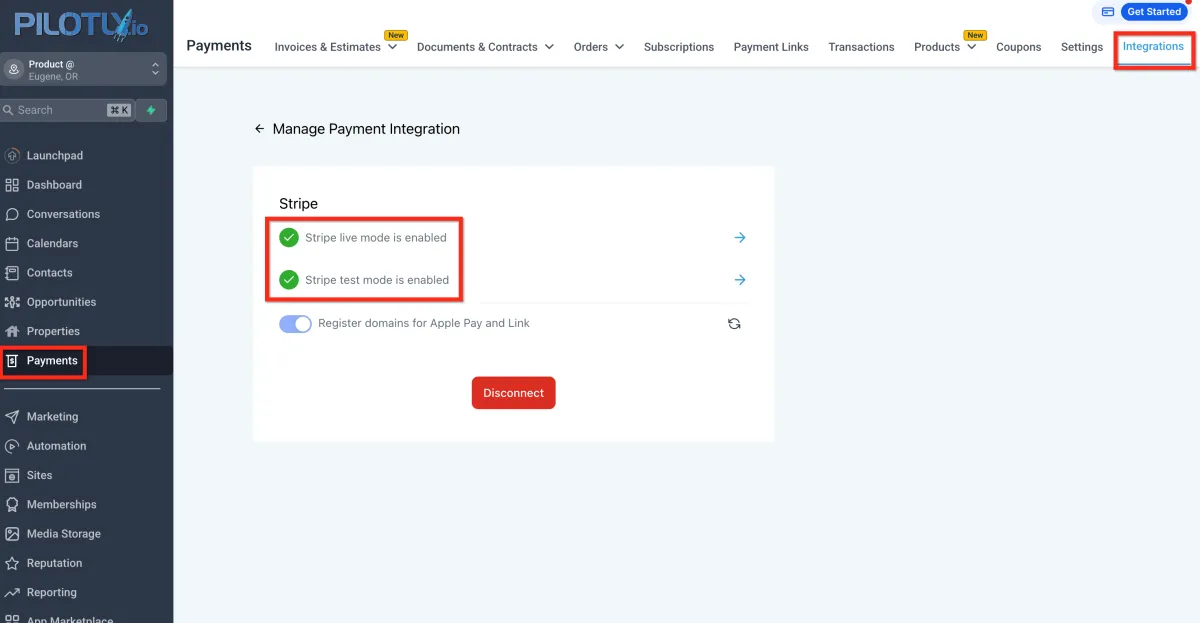Click the refresh icon for domain registration
Image resolution: width=1200 pixels, height=623 pixels.
(x=734, y=324)
